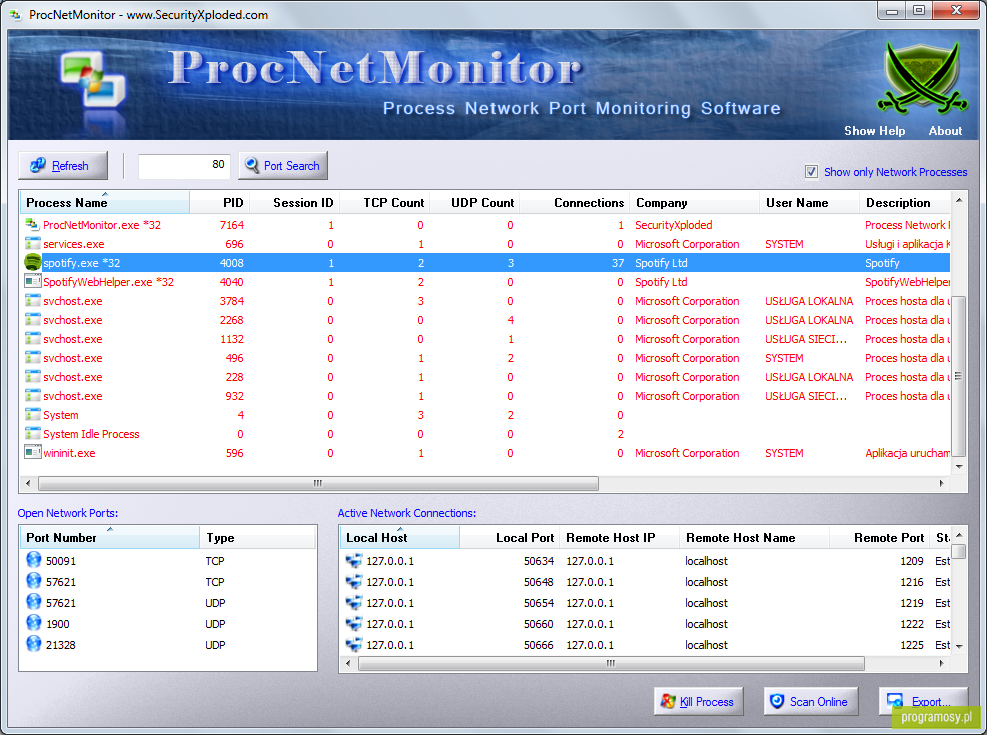
Task: Click process list horizontal scrollbar thumb
Action: tap(318, 483)
